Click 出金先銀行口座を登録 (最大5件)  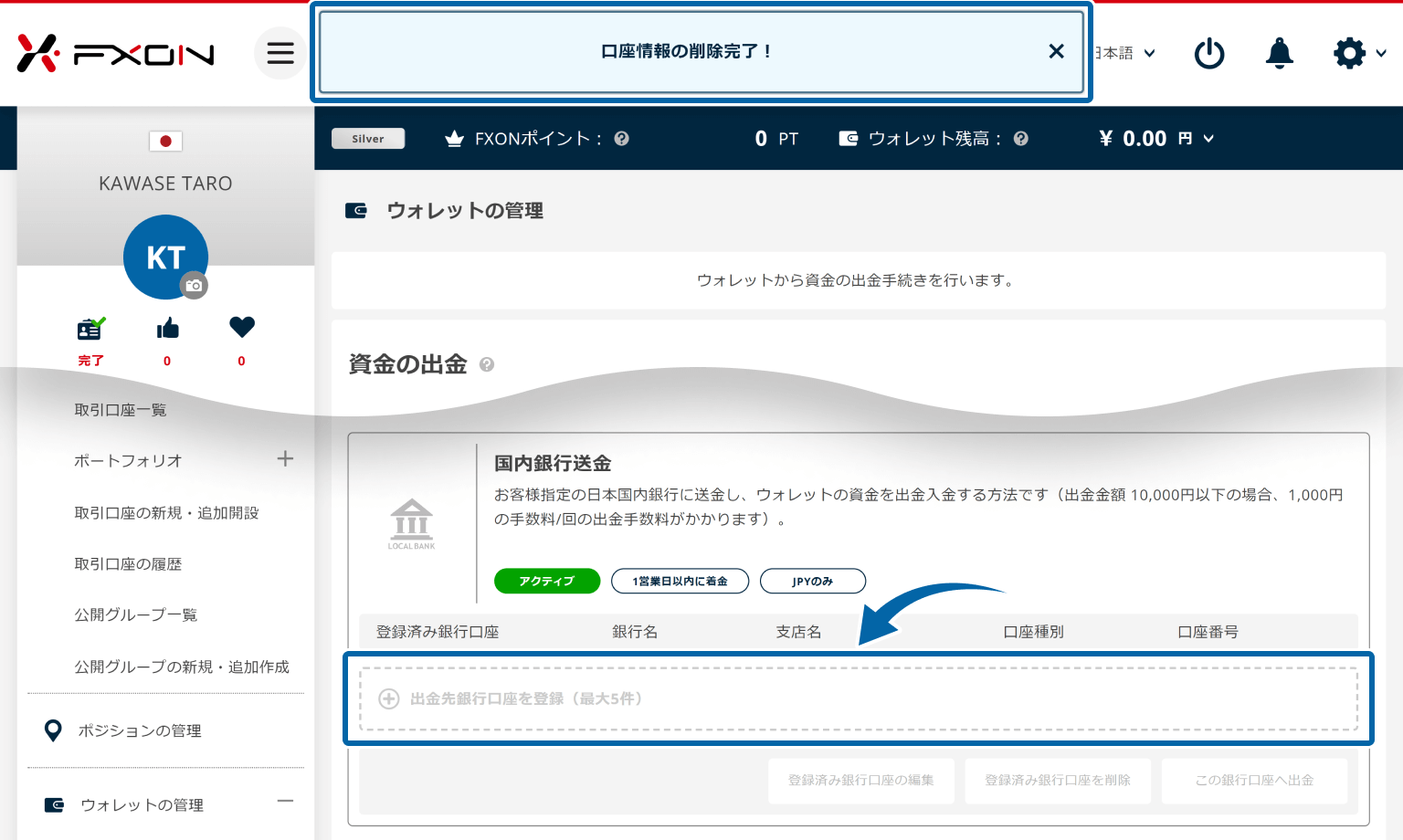859,698
